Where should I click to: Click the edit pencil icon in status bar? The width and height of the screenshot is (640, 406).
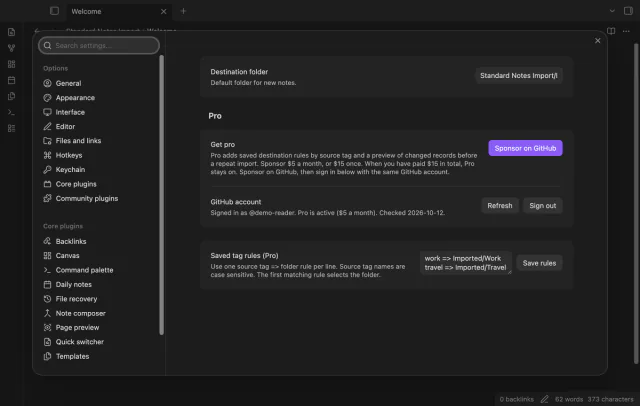pyautogui.click(x=544, y=399)
